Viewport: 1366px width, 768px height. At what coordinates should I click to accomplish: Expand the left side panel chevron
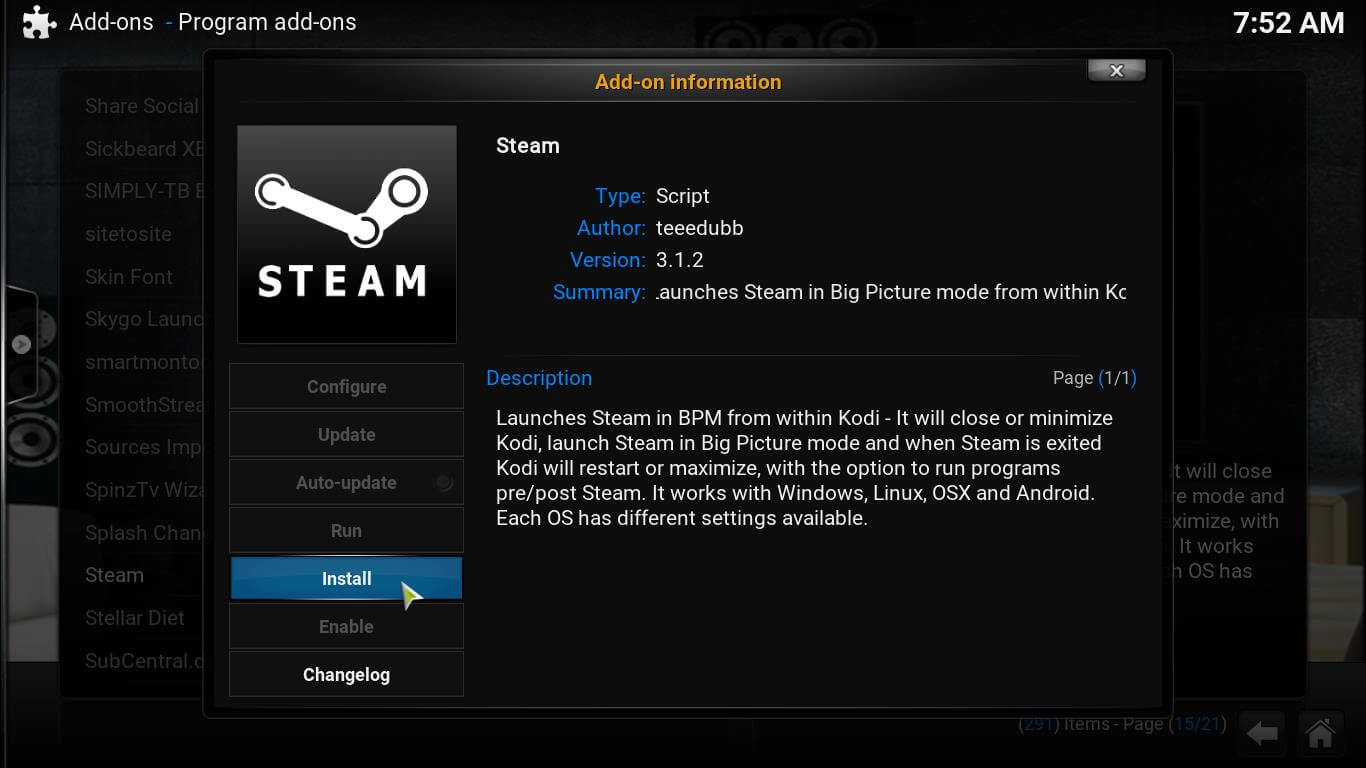[22, 343]
